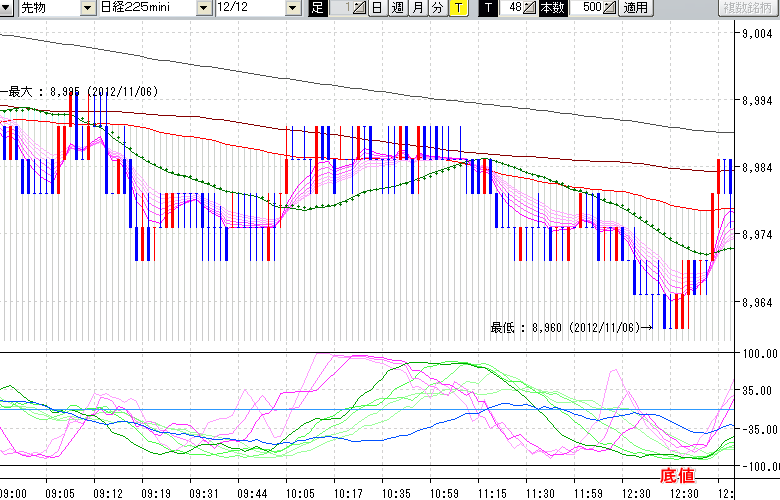Select the minute 分 timeframe button

pos(437,8)
